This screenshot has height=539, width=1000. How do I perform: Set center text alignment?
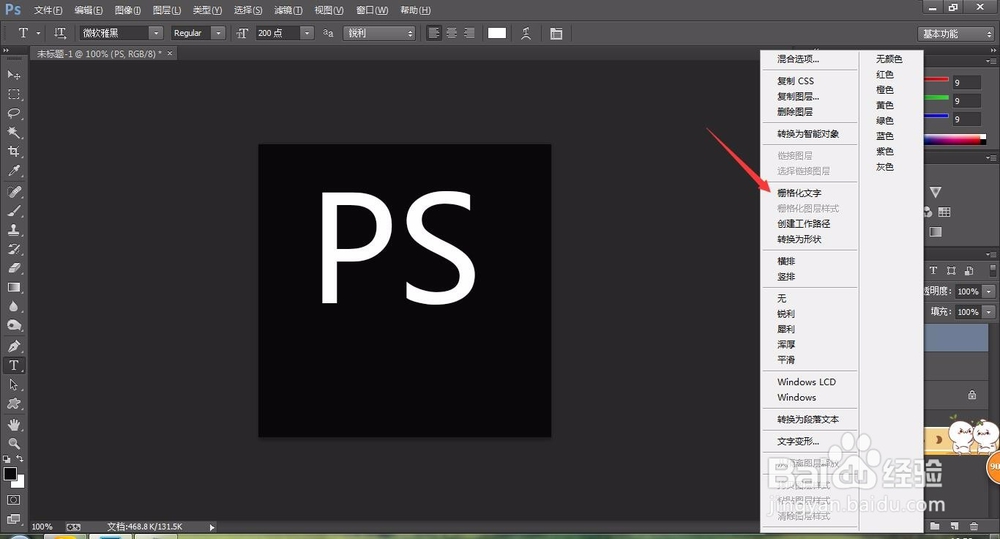click(452, 33)
